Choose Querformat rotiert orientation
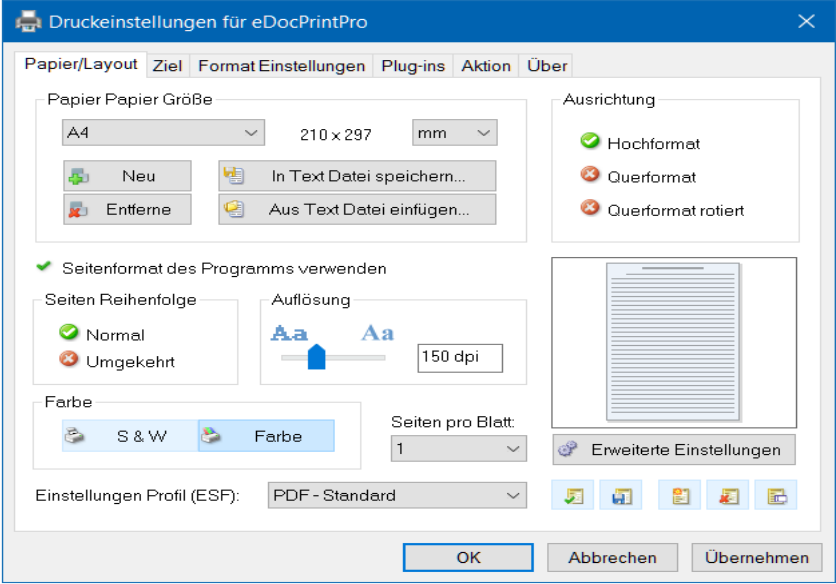 [662, 210]
